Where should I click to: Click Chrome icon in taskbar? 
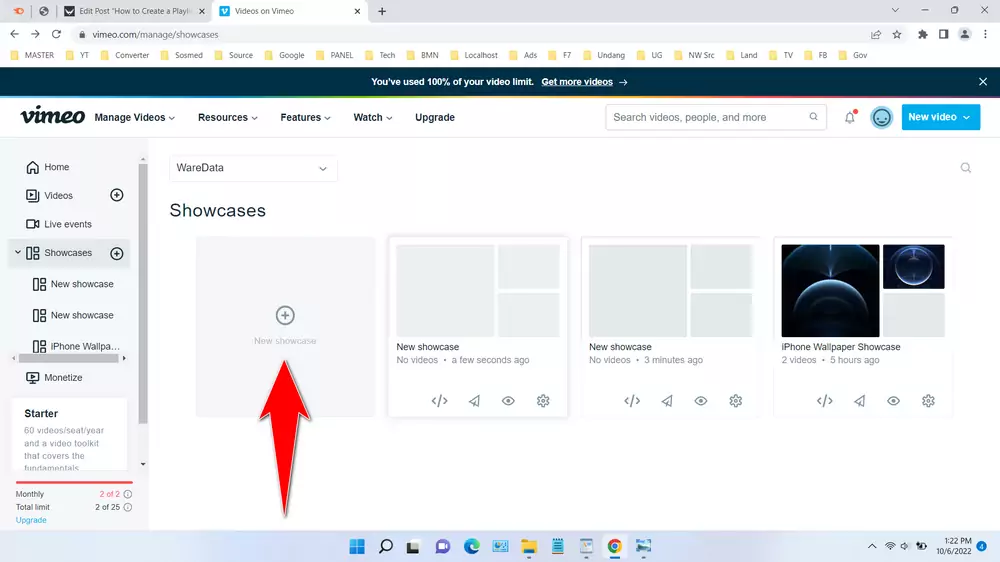tap(614, 547)
